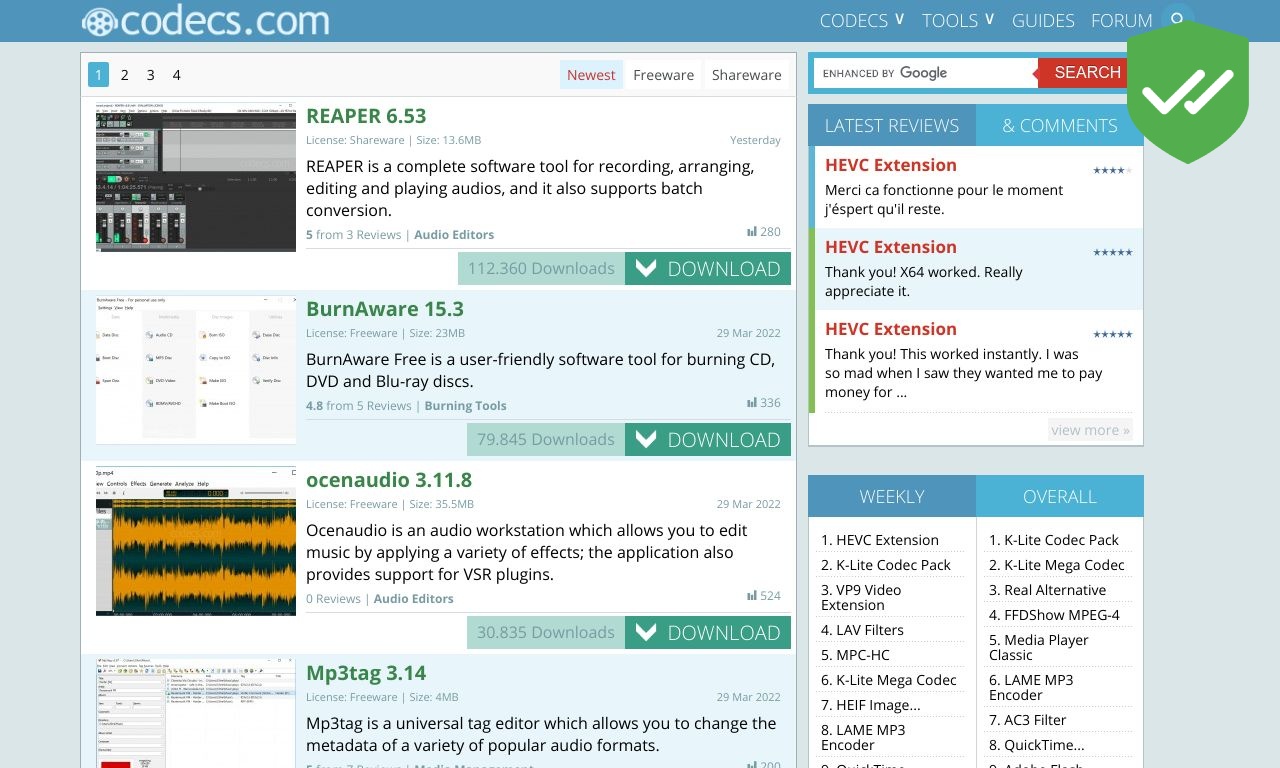
Task: Open the header search magnifier icon
Action: pos(1178,18)
